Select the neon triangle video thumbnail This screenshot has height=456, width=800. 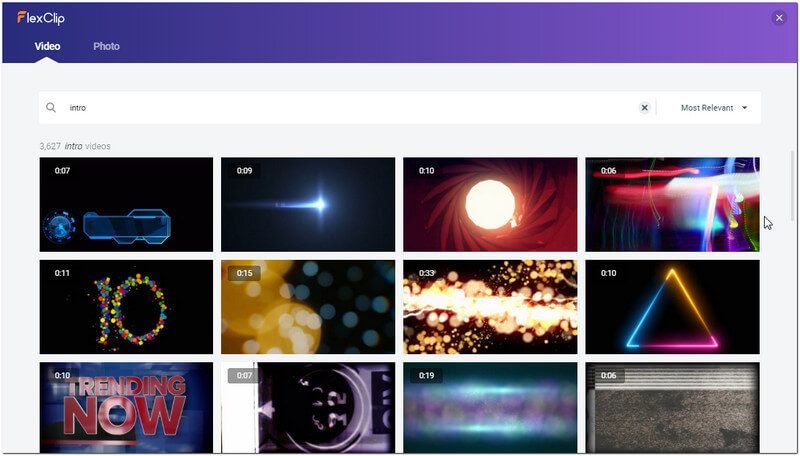click(x=672, y=307)
